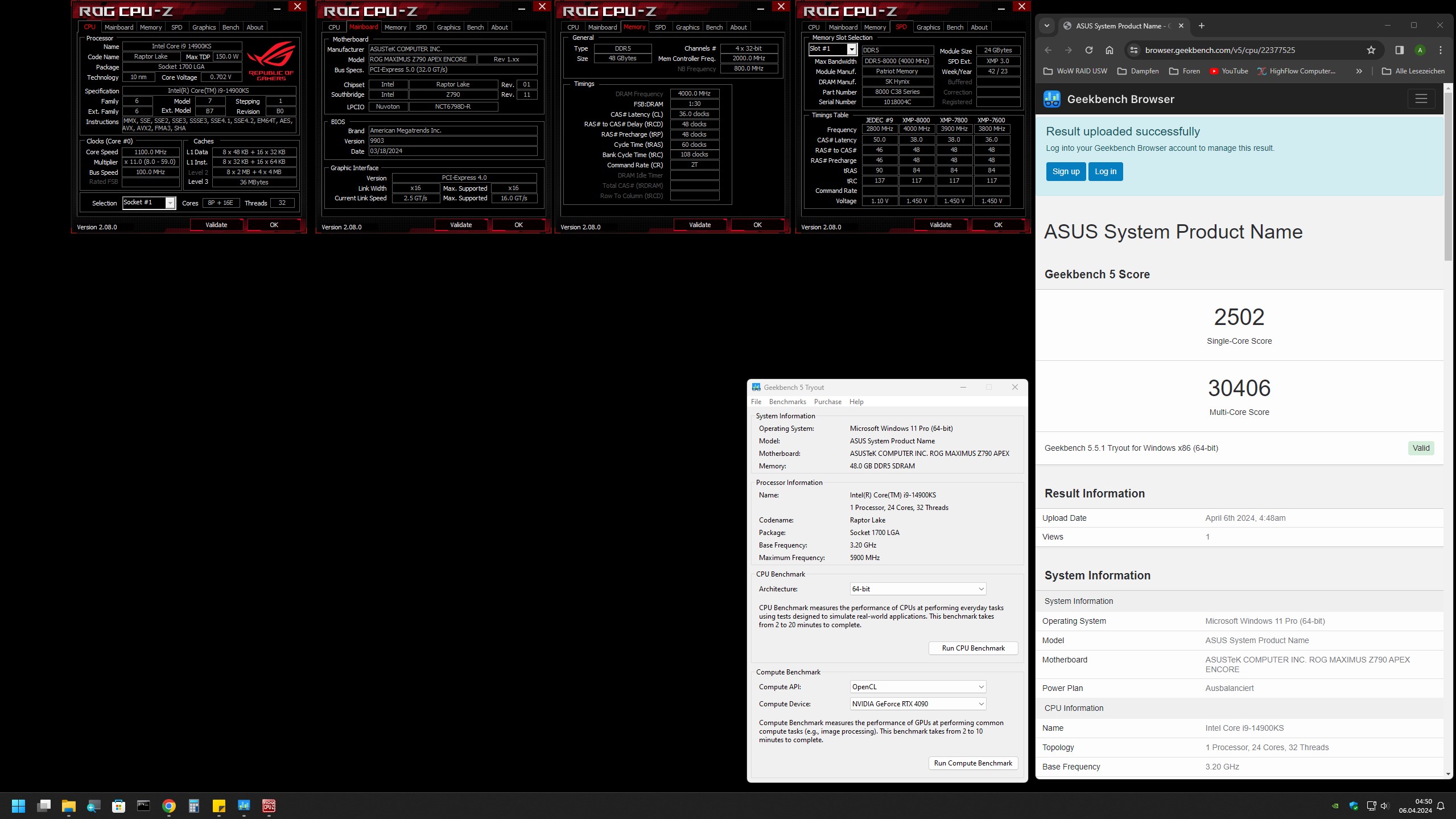The width and height of the screenshot is (1456, 819).
Task: Open Geekbench Benchmarks menu
Action: tap(787, 402)
